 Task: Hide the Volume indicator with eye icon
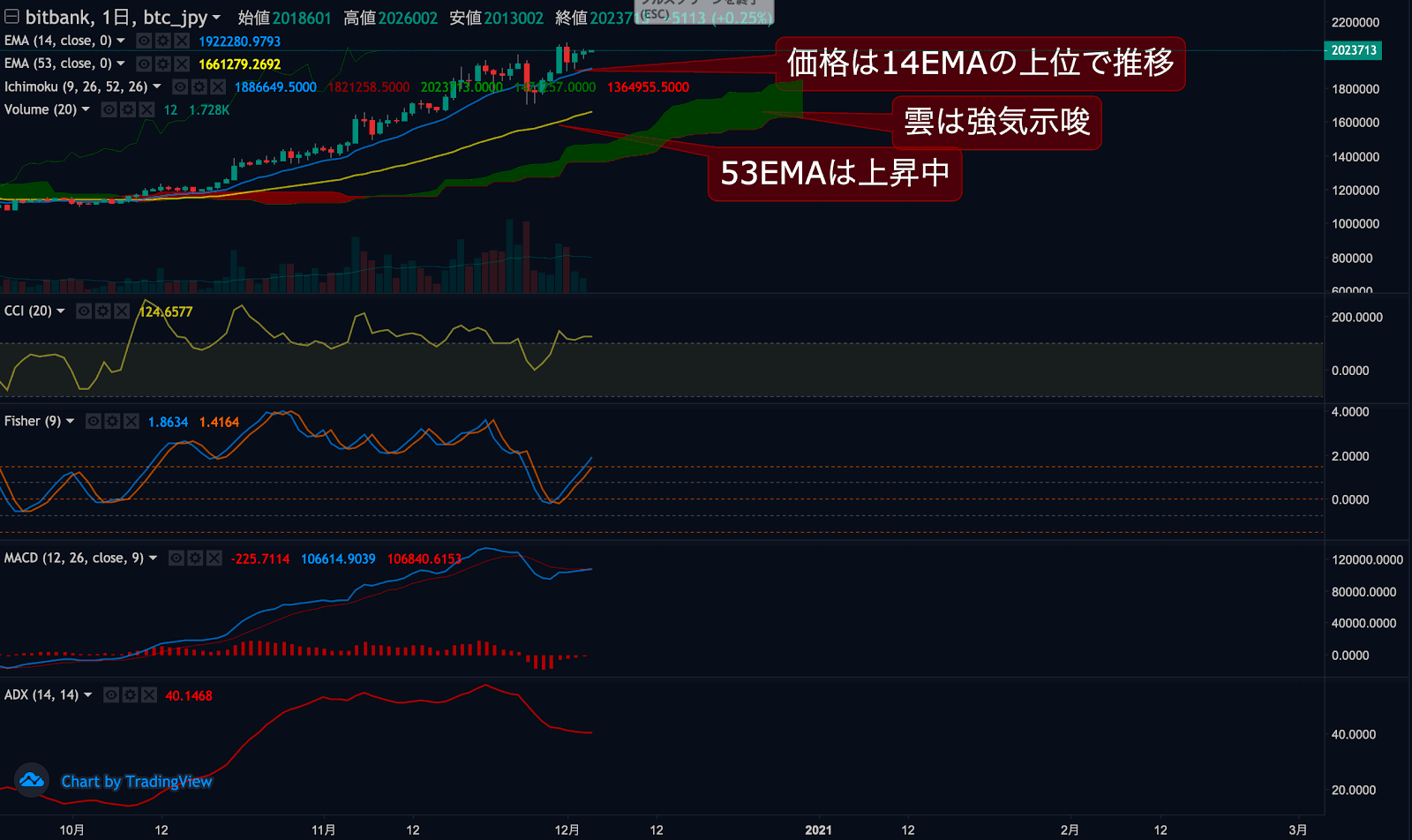[108, 109]
